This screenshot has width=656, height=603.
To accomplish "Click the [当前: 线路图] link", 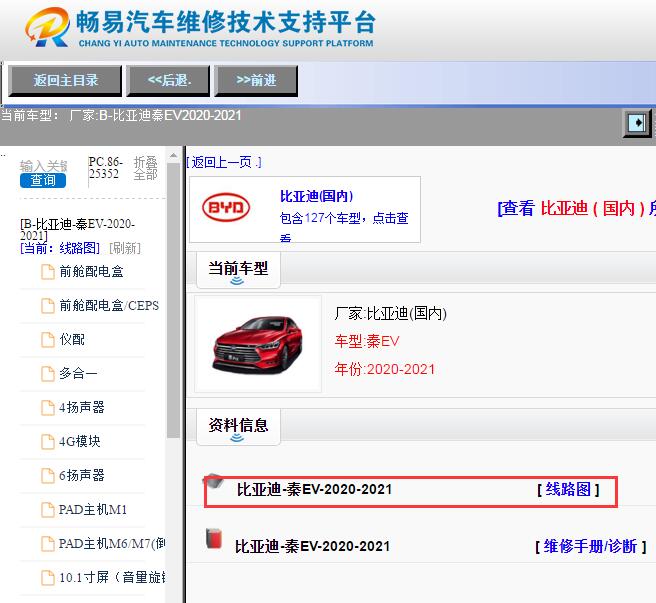I will pyautogui.click(x=60, y=248).
